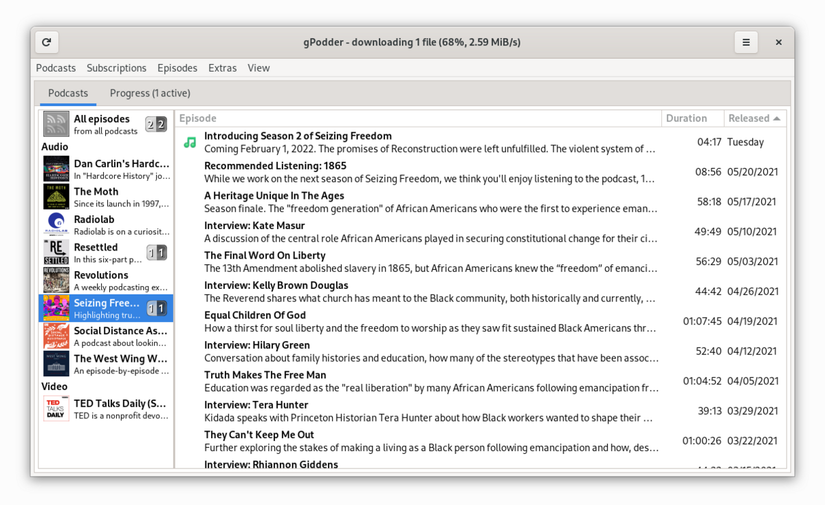Select Dan Carlin's Hardcore History podcast cover

(x=56, y=169)
